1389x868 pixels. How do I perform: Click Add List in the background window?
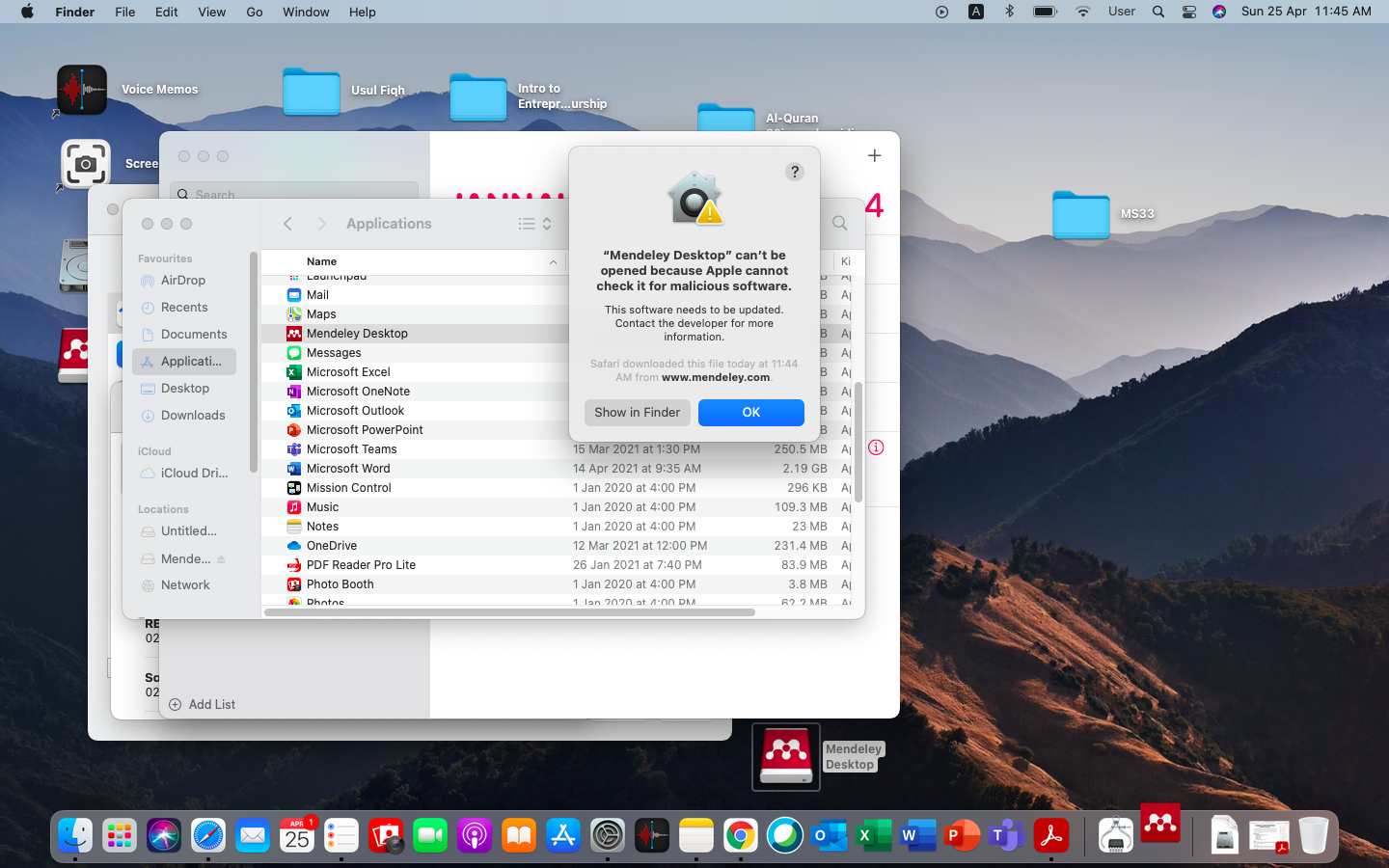click(x=203, y=705)
